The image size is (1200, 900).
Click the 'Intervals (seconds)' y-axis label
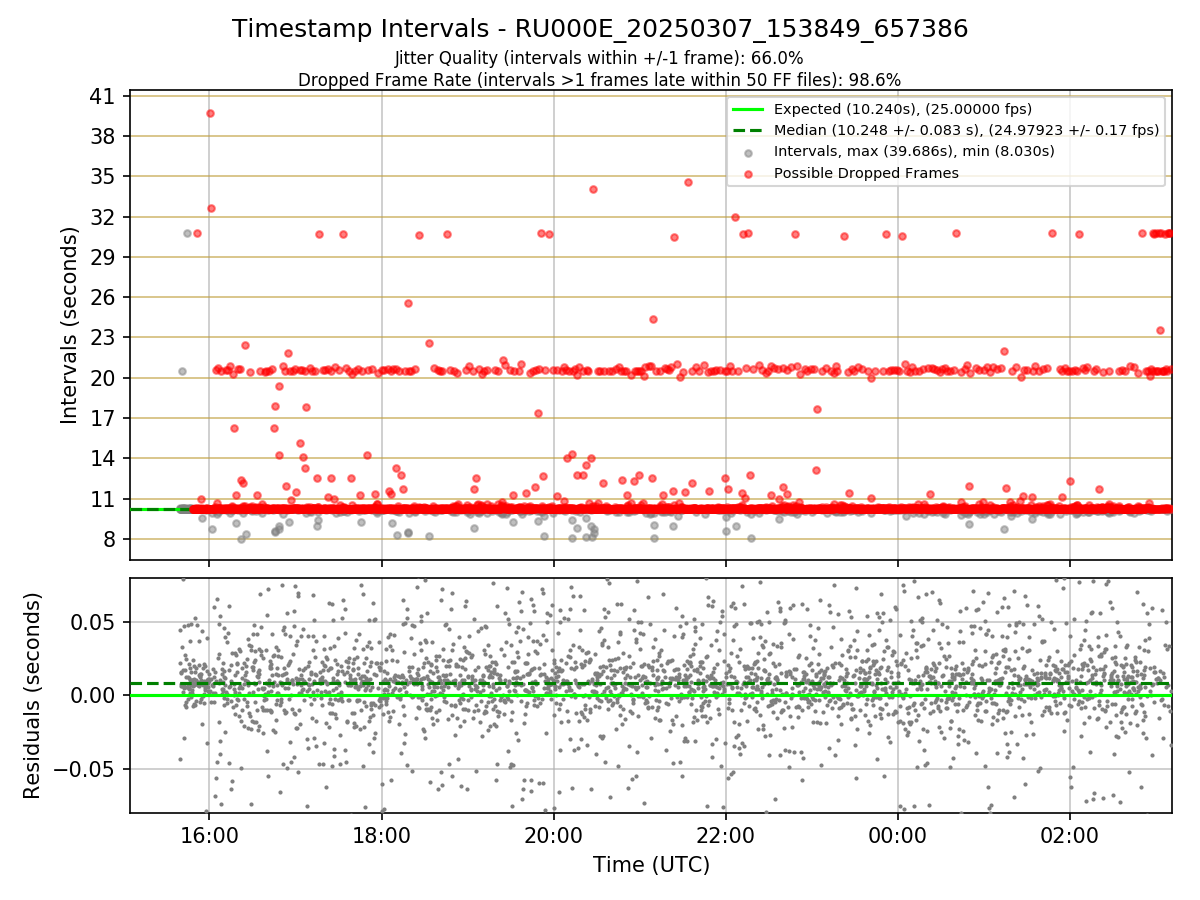[69, 325]
